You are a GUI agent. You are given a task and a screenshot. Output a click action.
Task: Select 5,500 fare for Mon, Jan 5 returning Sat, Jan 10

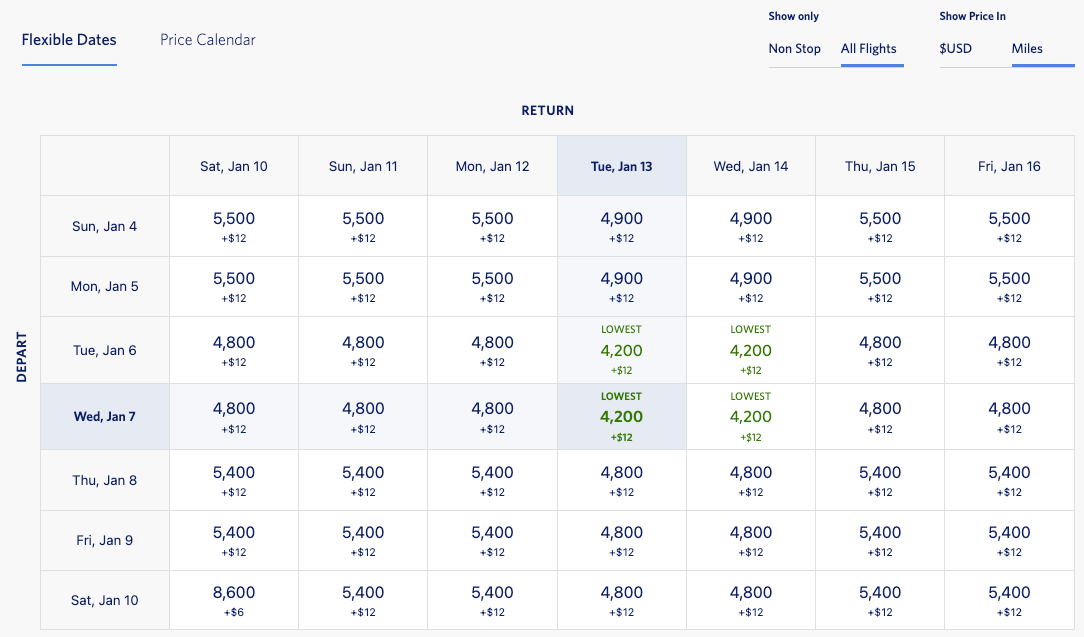[x=234, y=286]
